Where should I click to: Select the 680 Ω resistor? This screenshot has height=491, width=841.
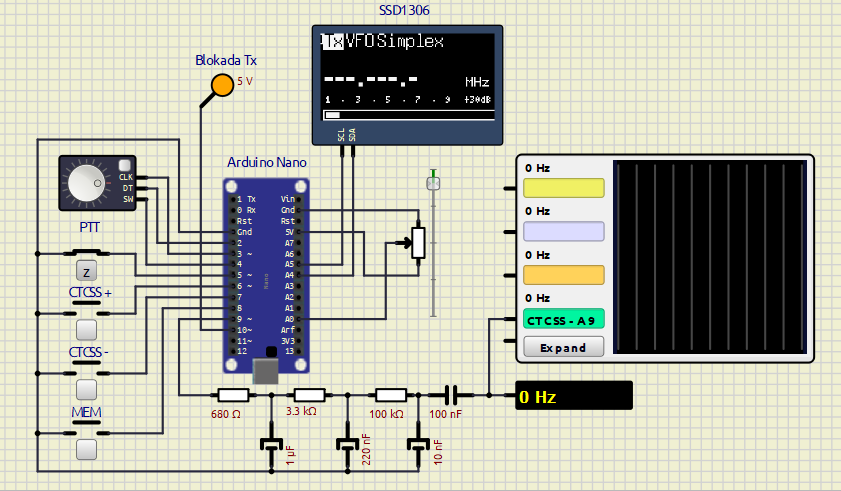coord(233,395)
